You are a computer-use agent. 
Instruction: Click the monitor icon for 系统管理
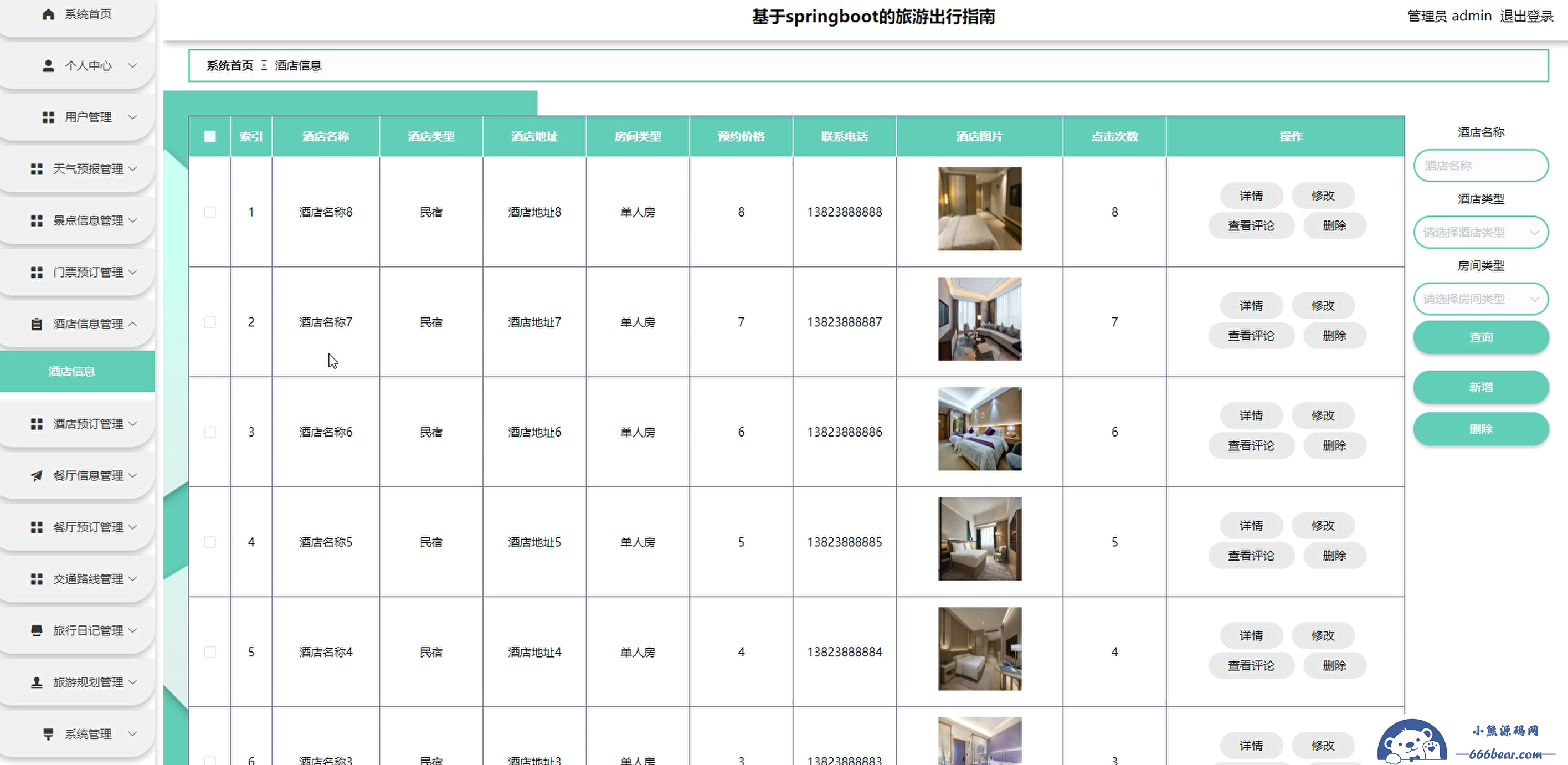(49, 735)
